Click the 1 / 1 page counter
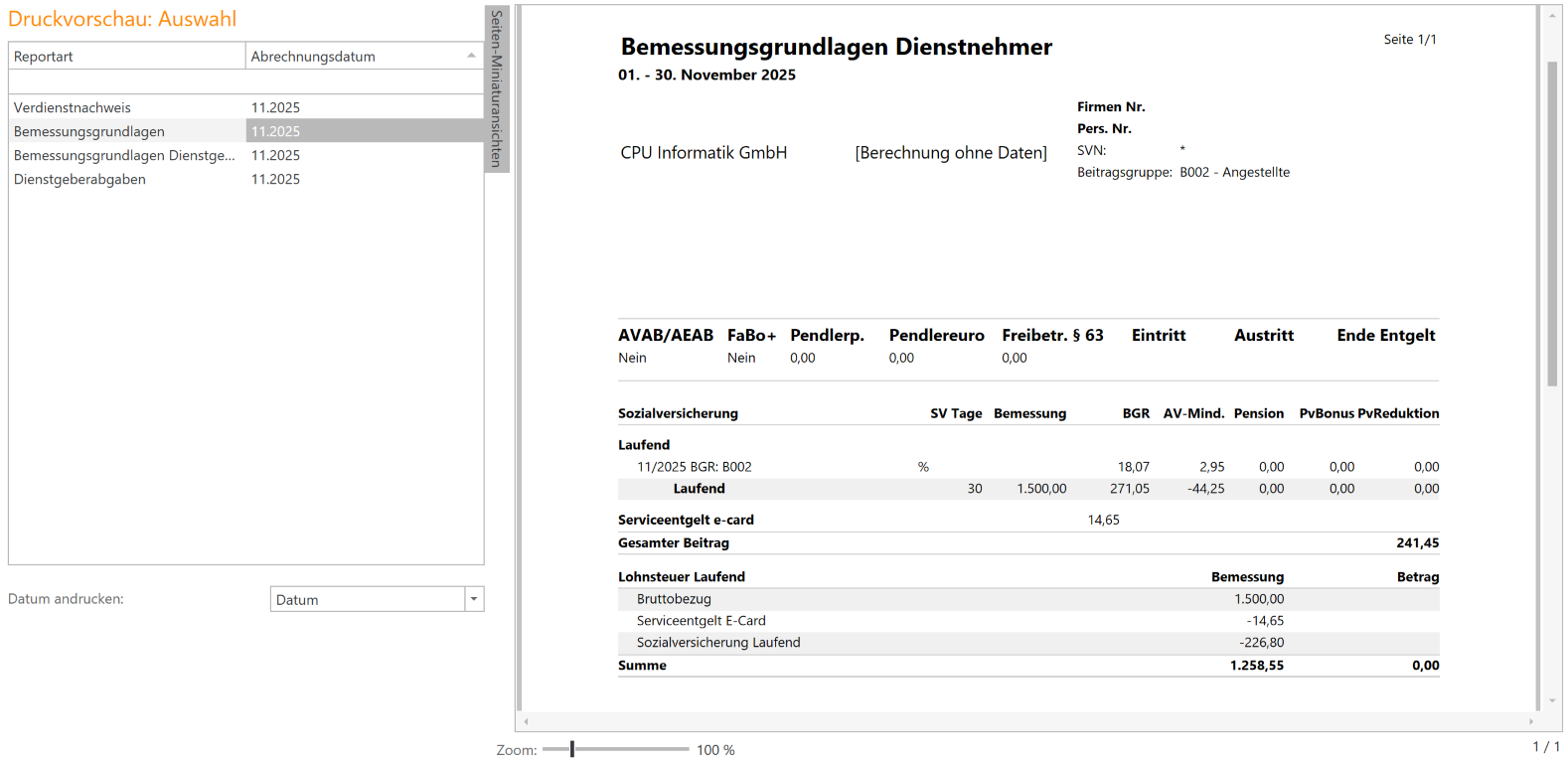This screenshot has width=1568, height=761. coord(1546,746)
